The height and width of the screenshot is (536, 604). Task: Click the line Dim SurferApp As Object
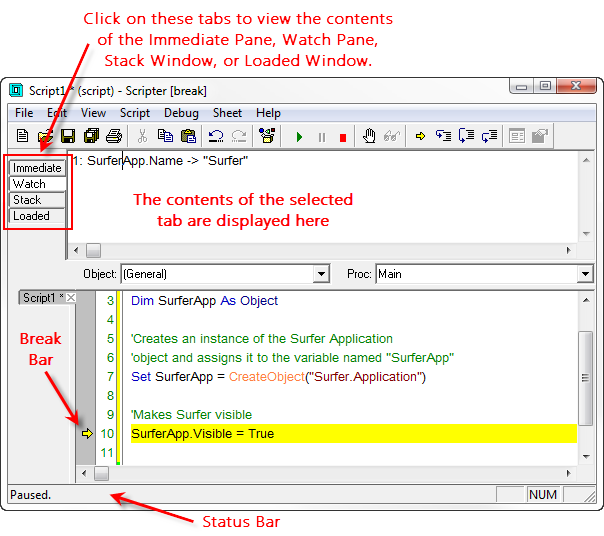click(204, 301)
